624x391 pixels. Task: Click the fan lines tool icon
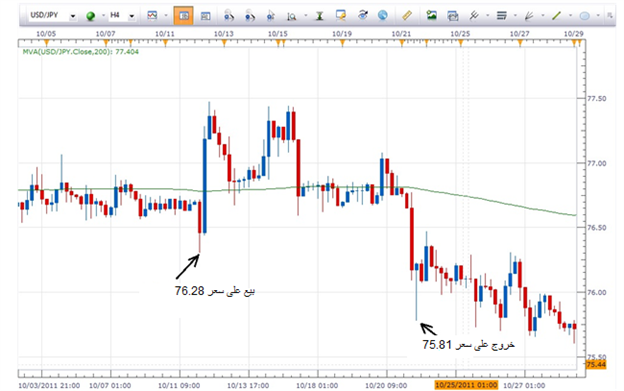pyautogui.click(x=529, y=16)
